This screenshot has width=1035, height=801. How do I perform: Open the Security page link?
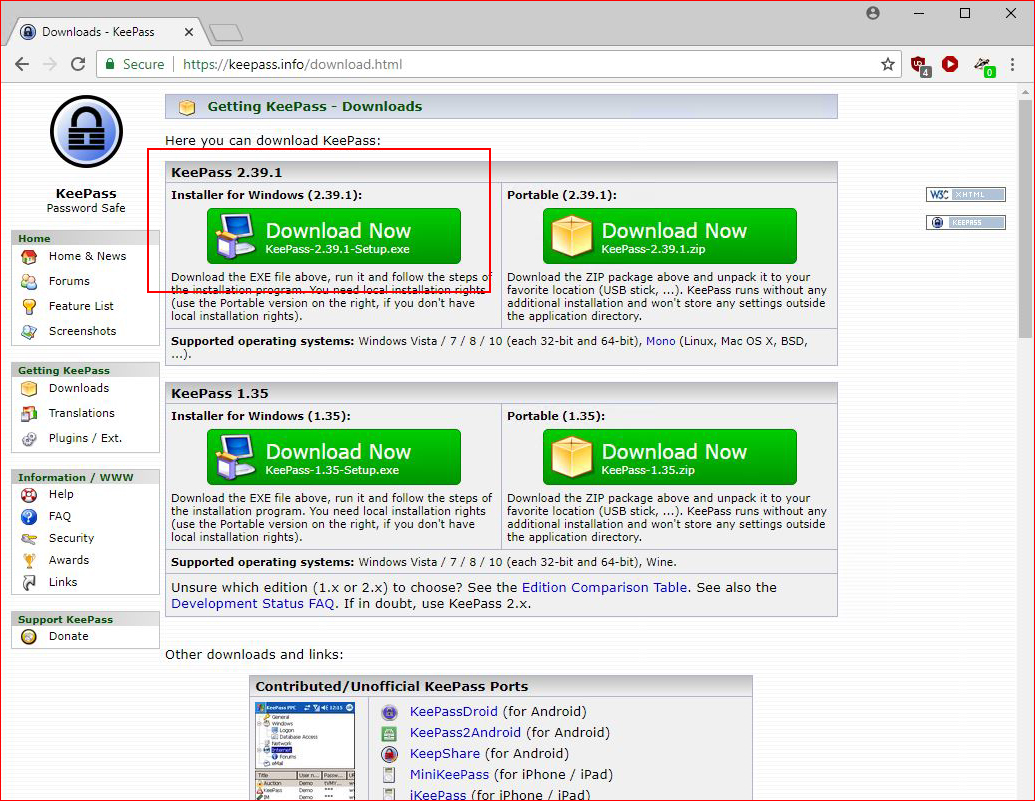(x=71, y=538)
